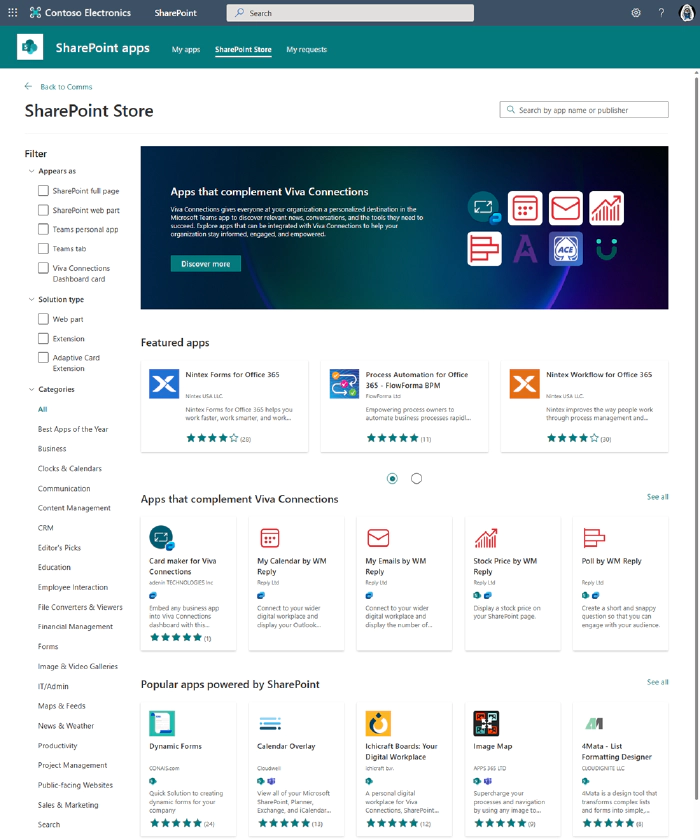The image size is (700, 840).
Task: Click the Search by app name or publisher field
Action: 584,110
